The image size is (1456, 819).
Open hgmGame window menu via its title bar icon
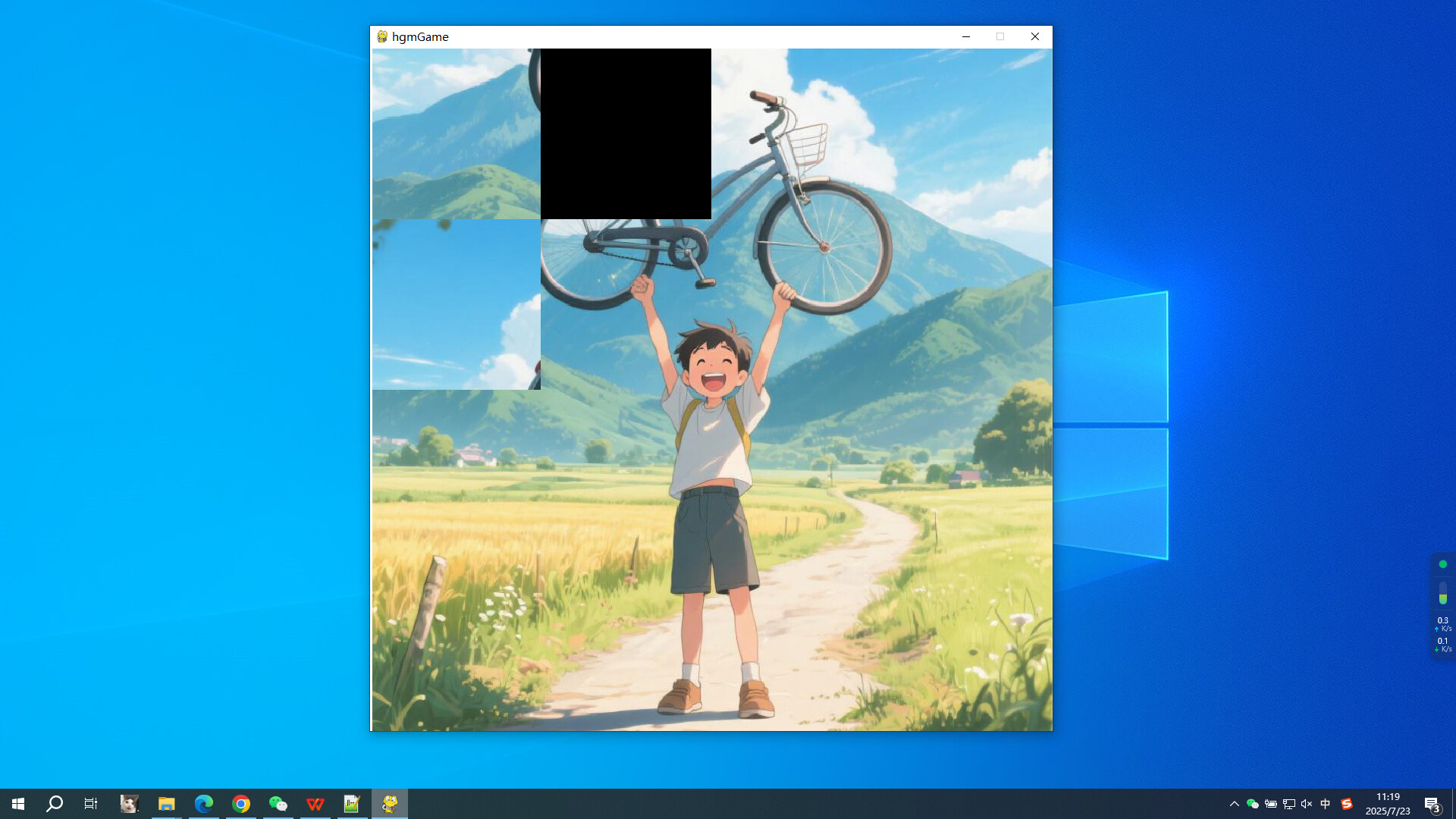tap(381, 36)
